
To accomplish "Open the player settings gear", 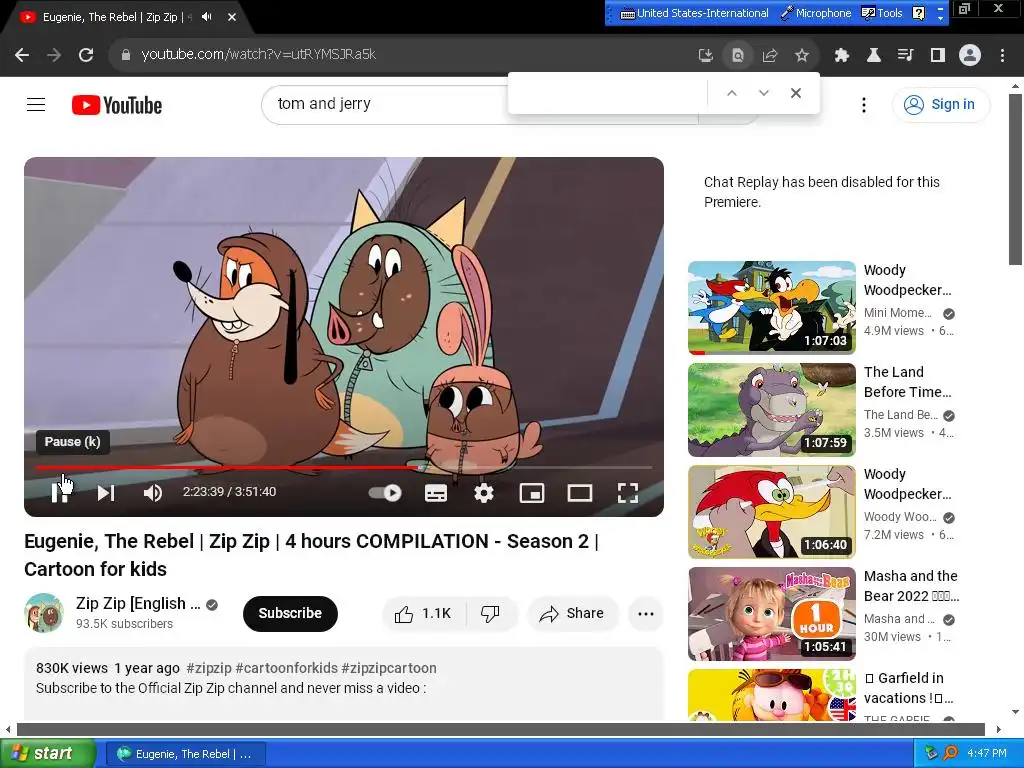I will (483, 493).
